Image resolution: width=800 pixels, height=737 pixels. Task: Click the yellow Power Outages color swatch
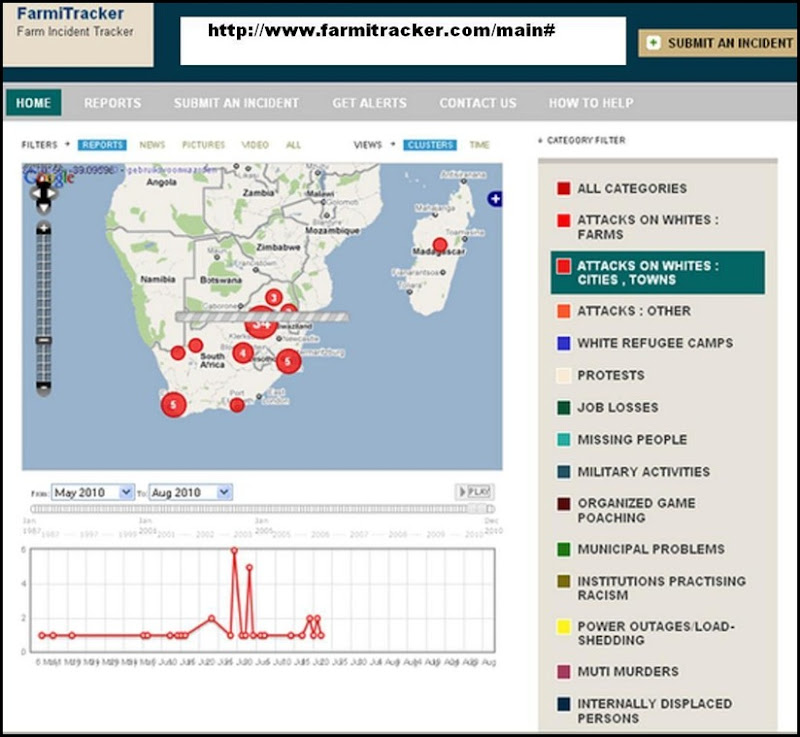click(x=564, y=628)
